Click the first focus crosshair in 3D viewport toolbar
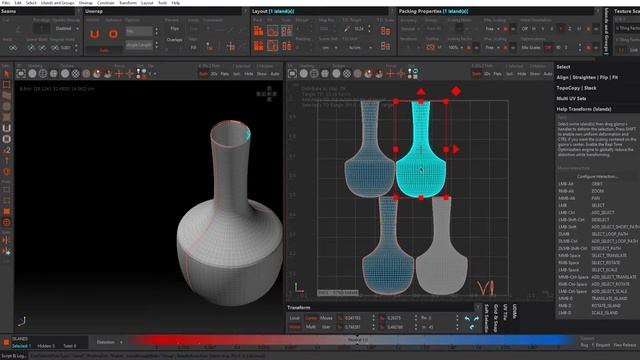The height and width of the screenshot is (360, 640). tap(119, 73)
